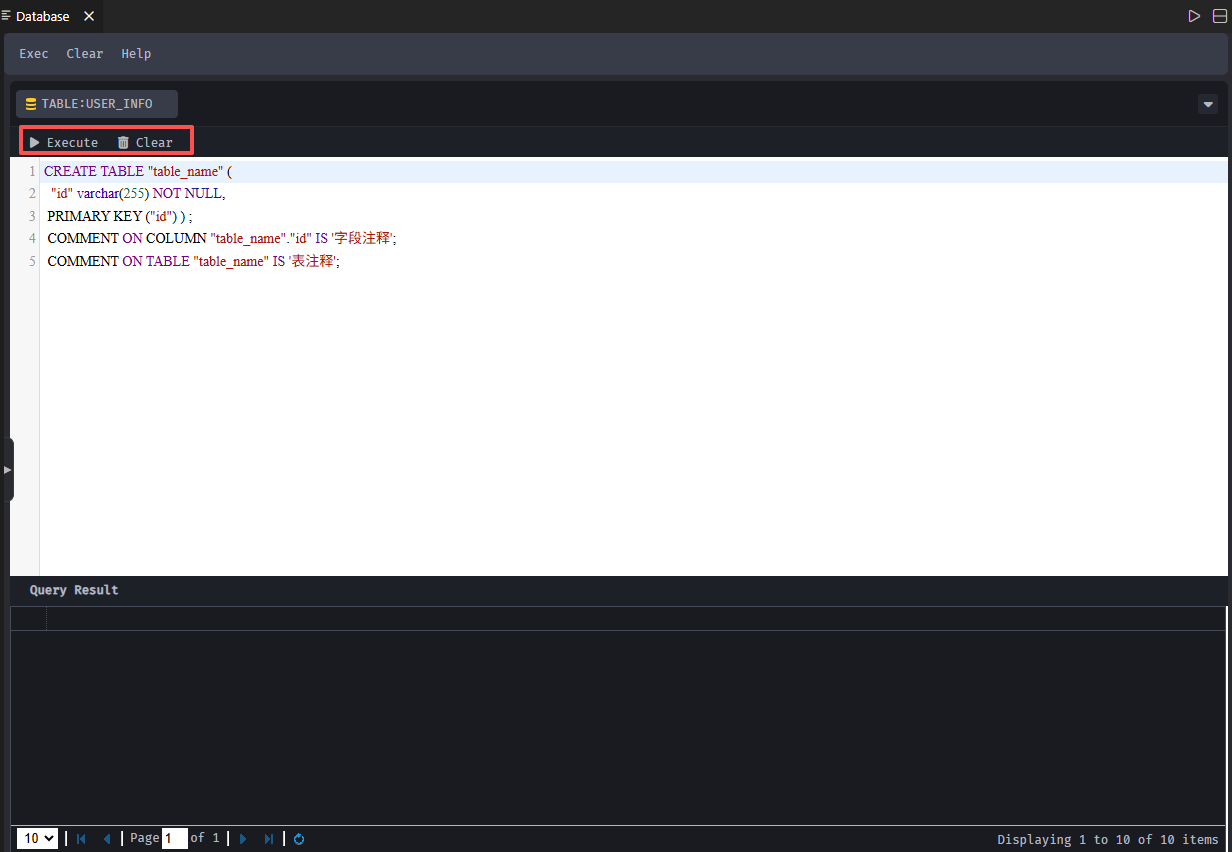Click the Query Result panel header
This screenshot has width=1232, height=852.
click(x=74, y=590)
